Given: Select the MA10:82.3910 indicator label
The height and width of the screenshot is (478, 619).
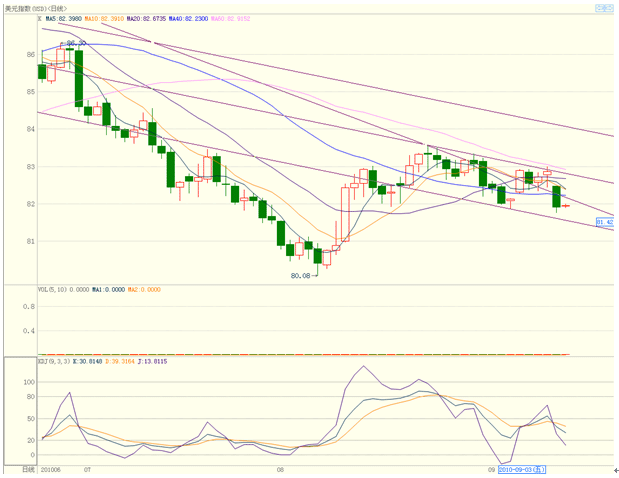Looking at the screenshot, I should (x=104, y=19).
